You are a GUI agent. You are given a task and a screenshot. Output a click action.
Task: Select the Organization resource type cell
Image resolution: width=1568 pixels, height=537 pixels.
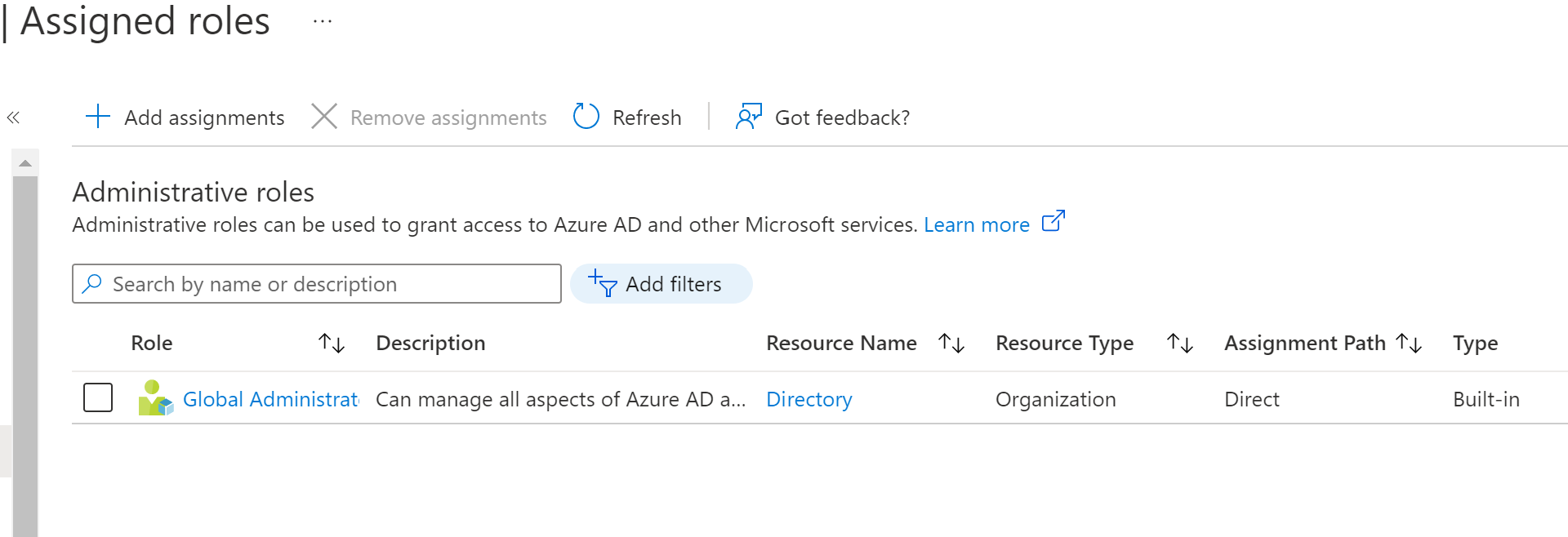click(x=1055, y=399)
